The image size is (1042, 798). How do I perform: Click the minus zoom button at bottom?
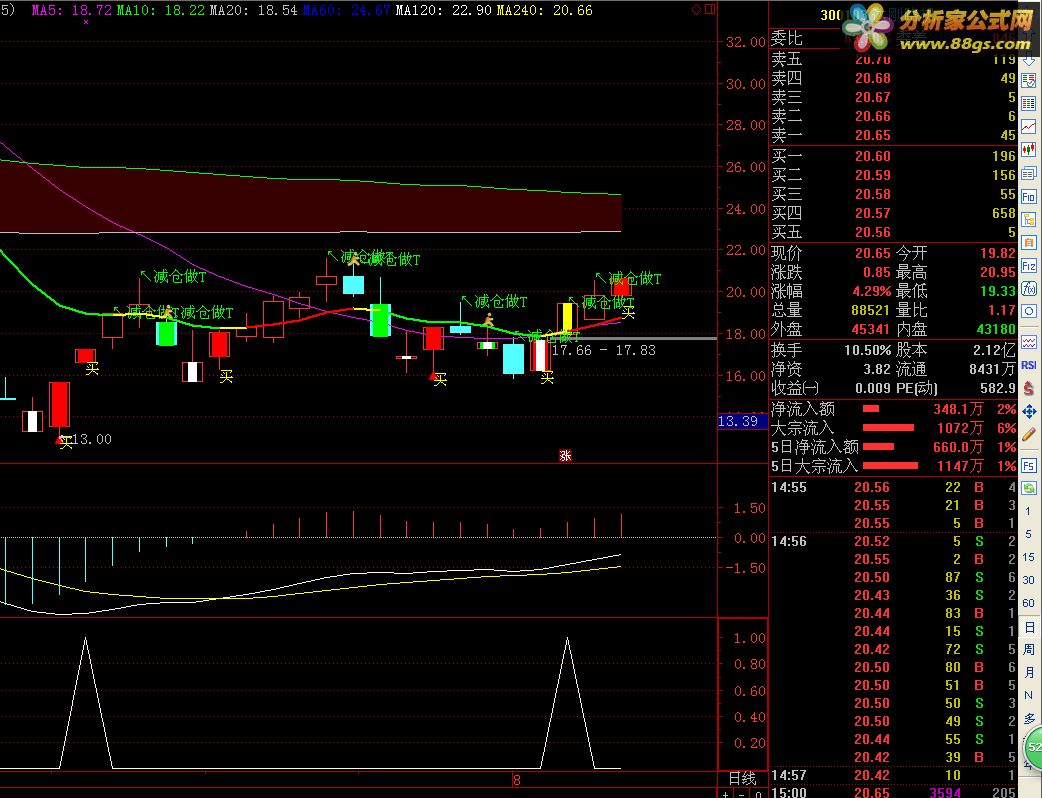(742, 793)
